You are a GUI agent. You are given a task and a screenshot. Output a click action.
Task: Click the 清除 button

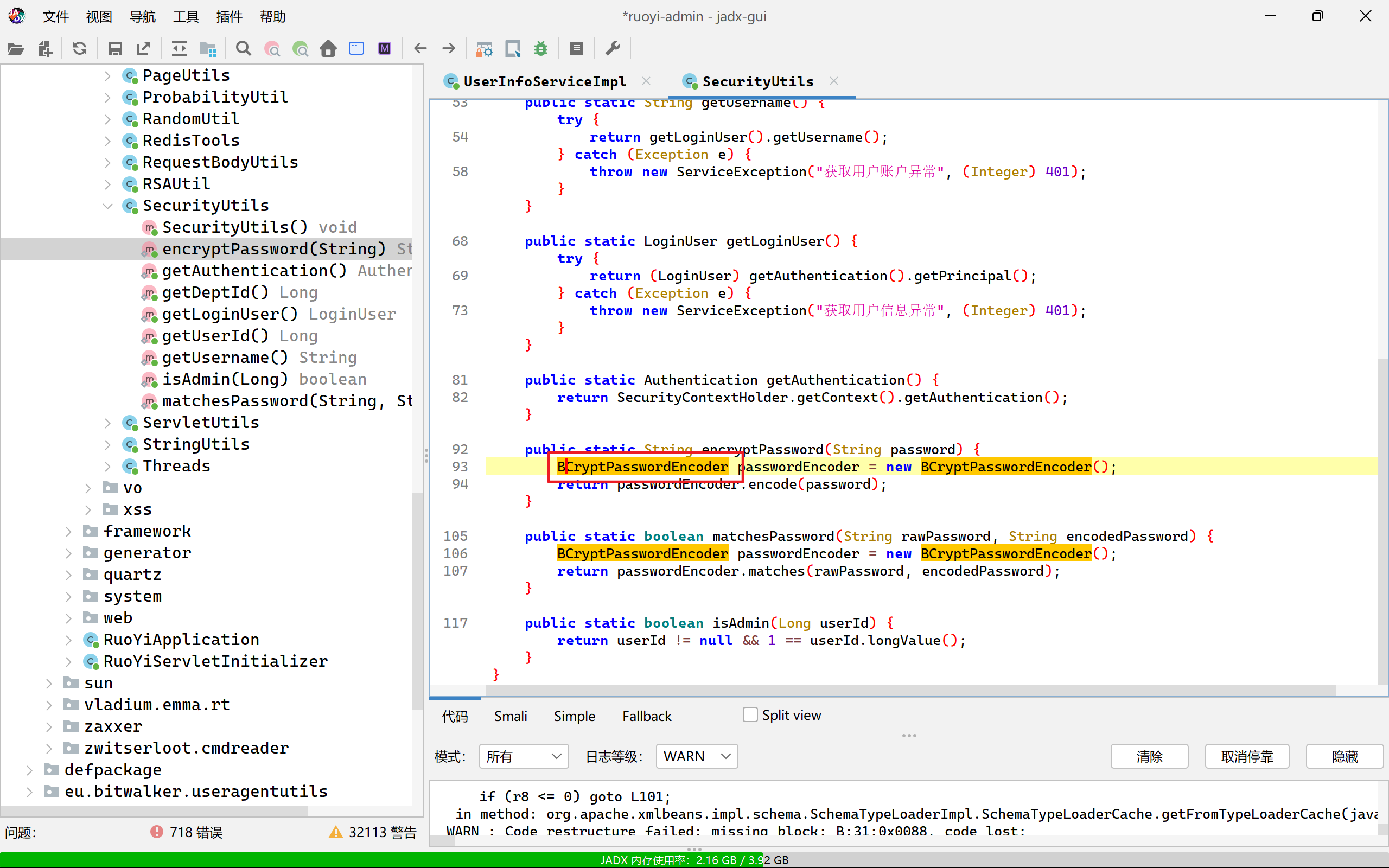(1149, 756)
